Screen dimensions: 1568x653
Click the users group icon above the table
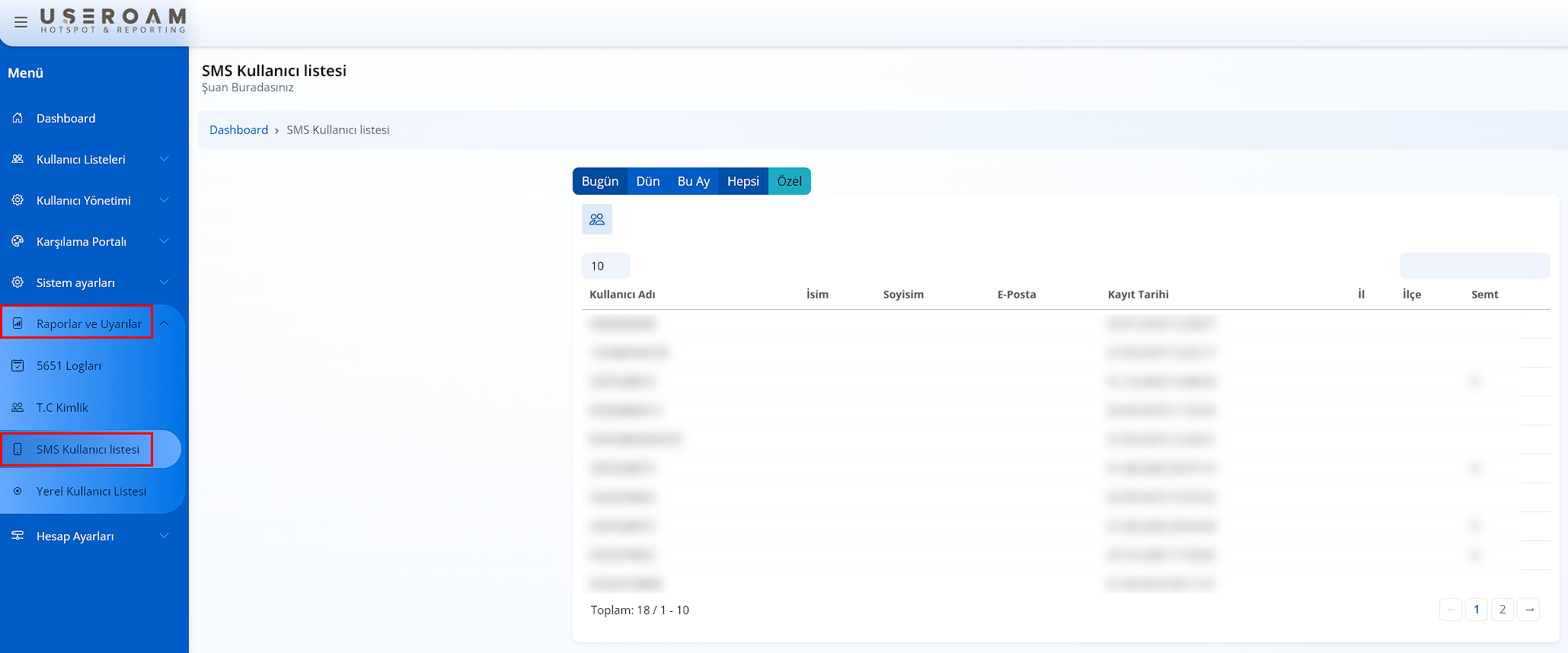pyautogui.click(x=597, y=219)
